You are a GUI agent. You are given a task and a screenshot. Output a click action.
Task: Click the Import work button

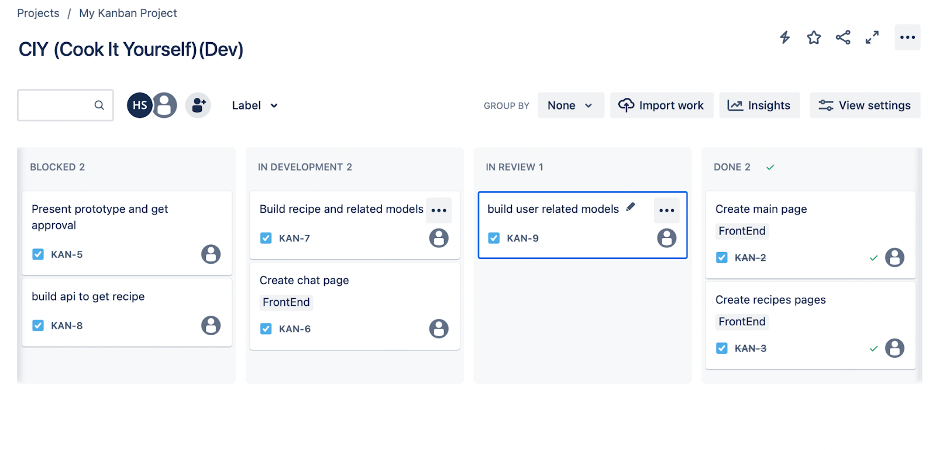tap(661, 105)
